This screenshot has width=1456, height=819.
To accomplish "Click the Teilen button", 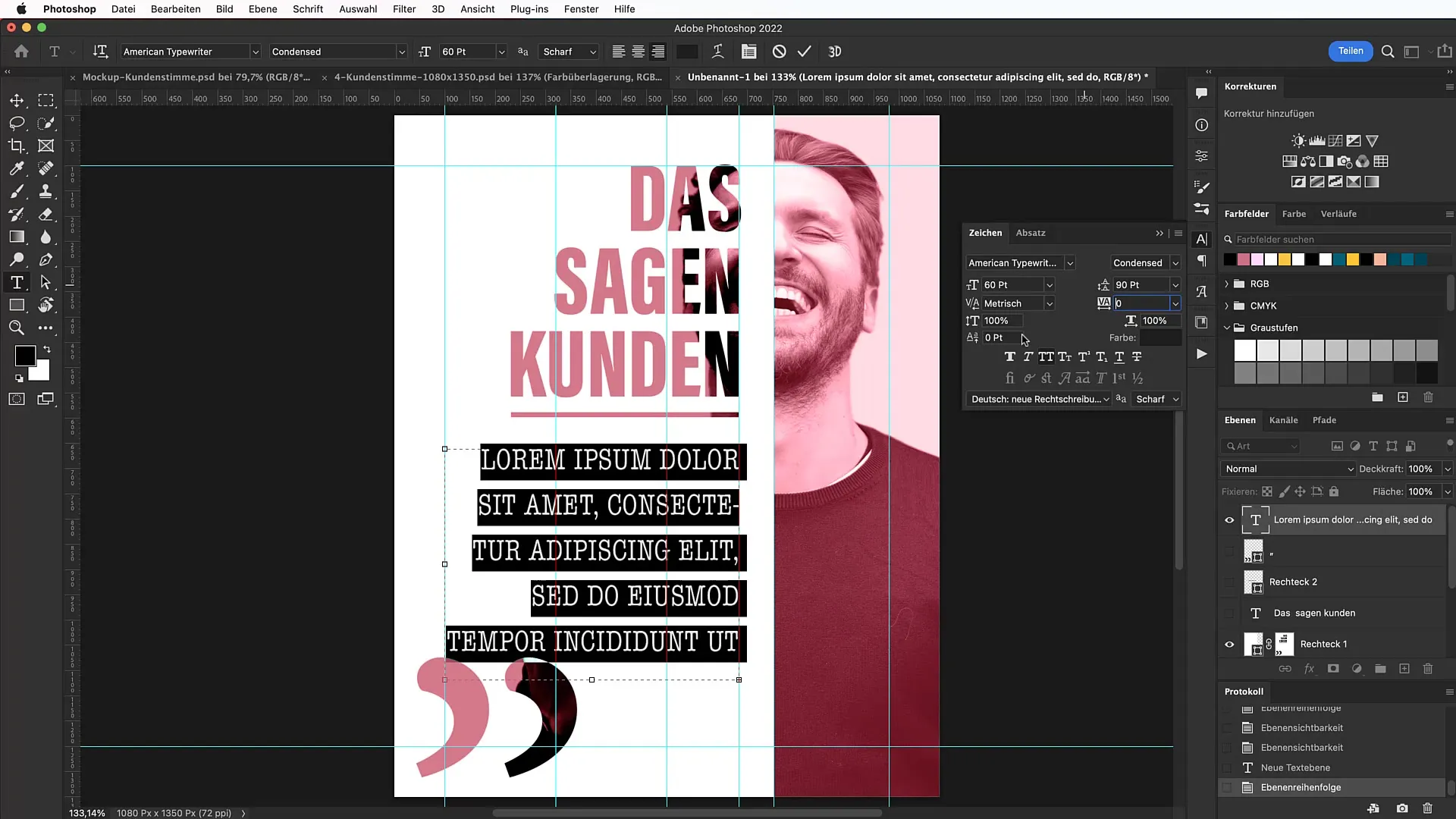I will [1350, 51].
